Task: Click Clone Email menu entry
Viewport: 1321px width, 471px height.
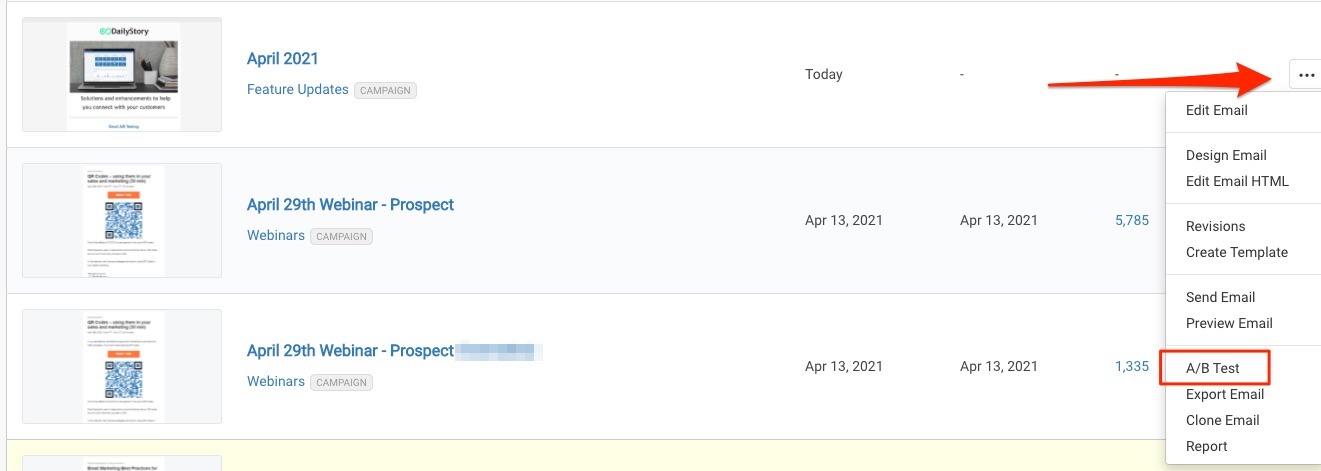Action: pos(1222,420)
